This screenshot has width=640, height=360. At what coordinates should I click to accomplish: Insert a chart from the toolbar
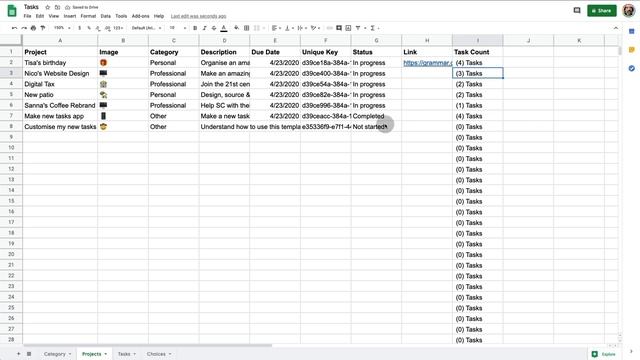[x=348, y=28]
